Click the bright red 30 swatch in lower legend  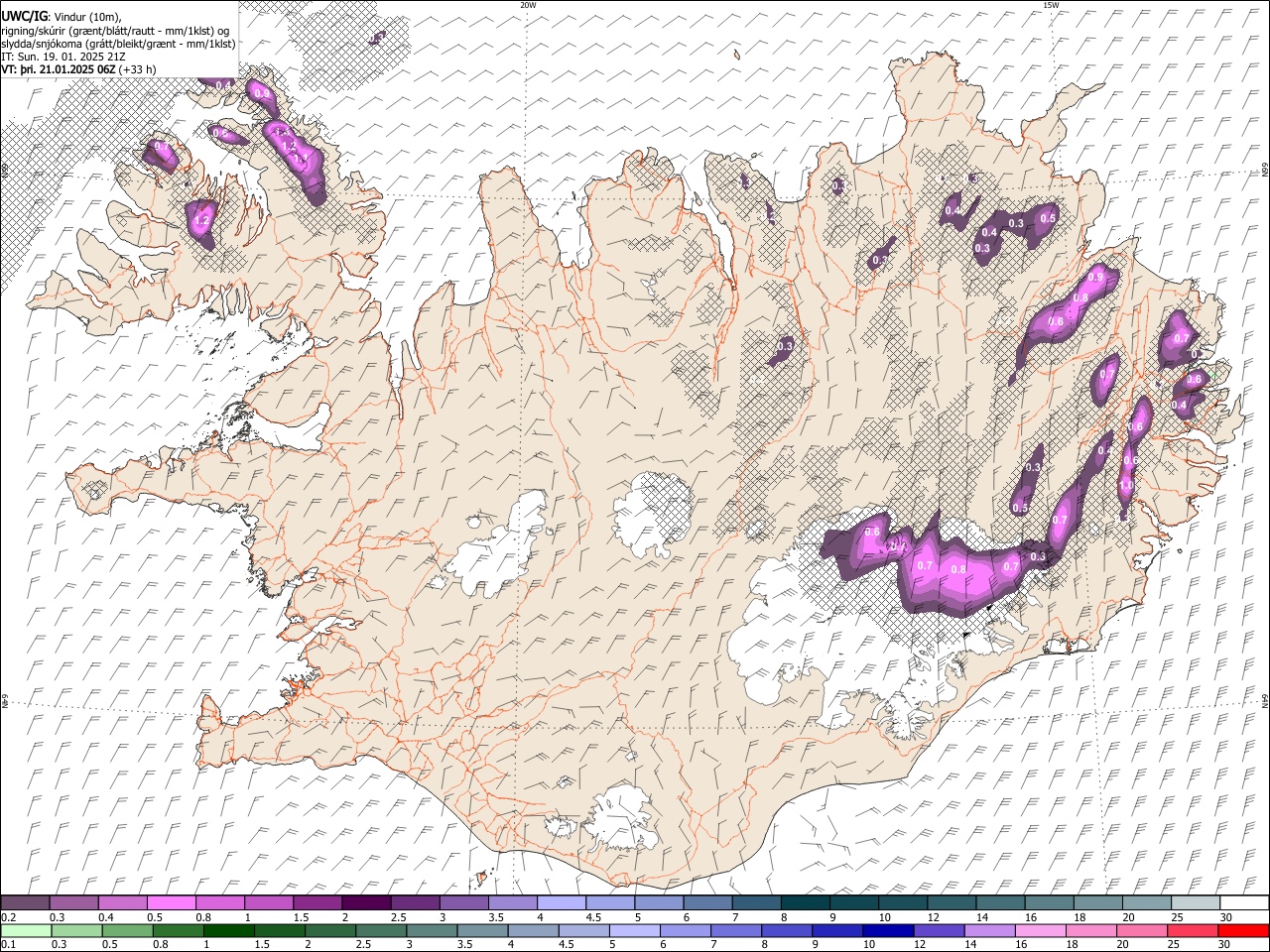tap(1243, 930)
